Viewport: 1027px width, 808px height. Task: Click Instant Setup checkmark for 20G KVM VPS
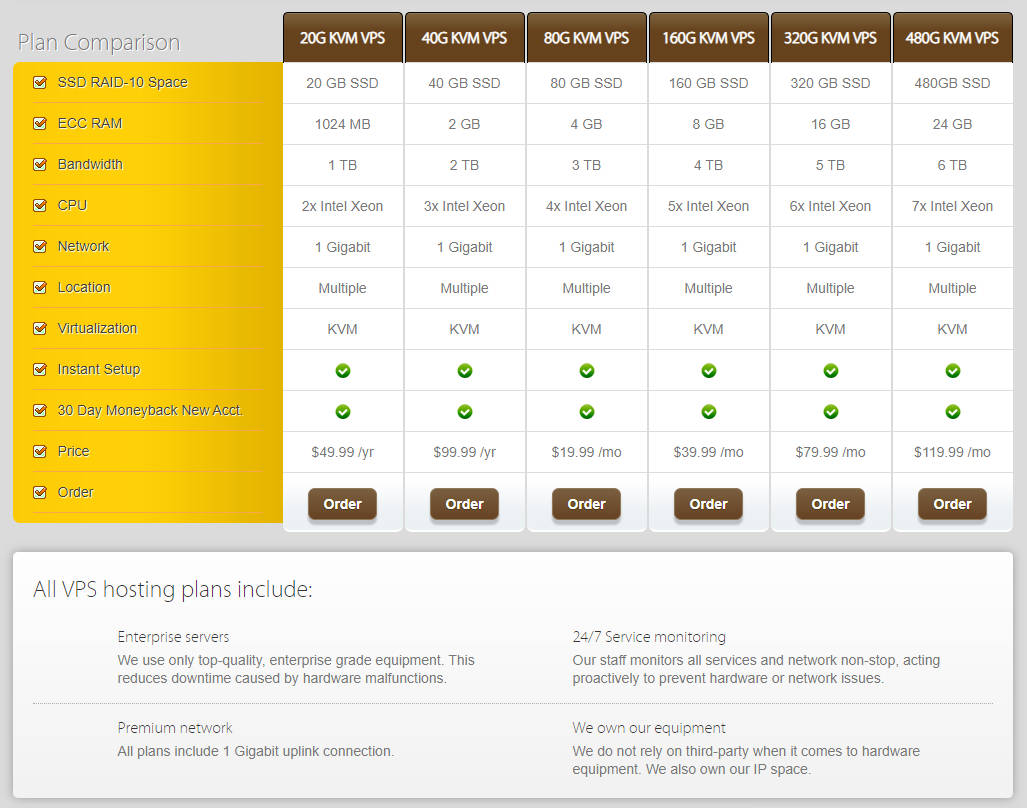(343, 371)
